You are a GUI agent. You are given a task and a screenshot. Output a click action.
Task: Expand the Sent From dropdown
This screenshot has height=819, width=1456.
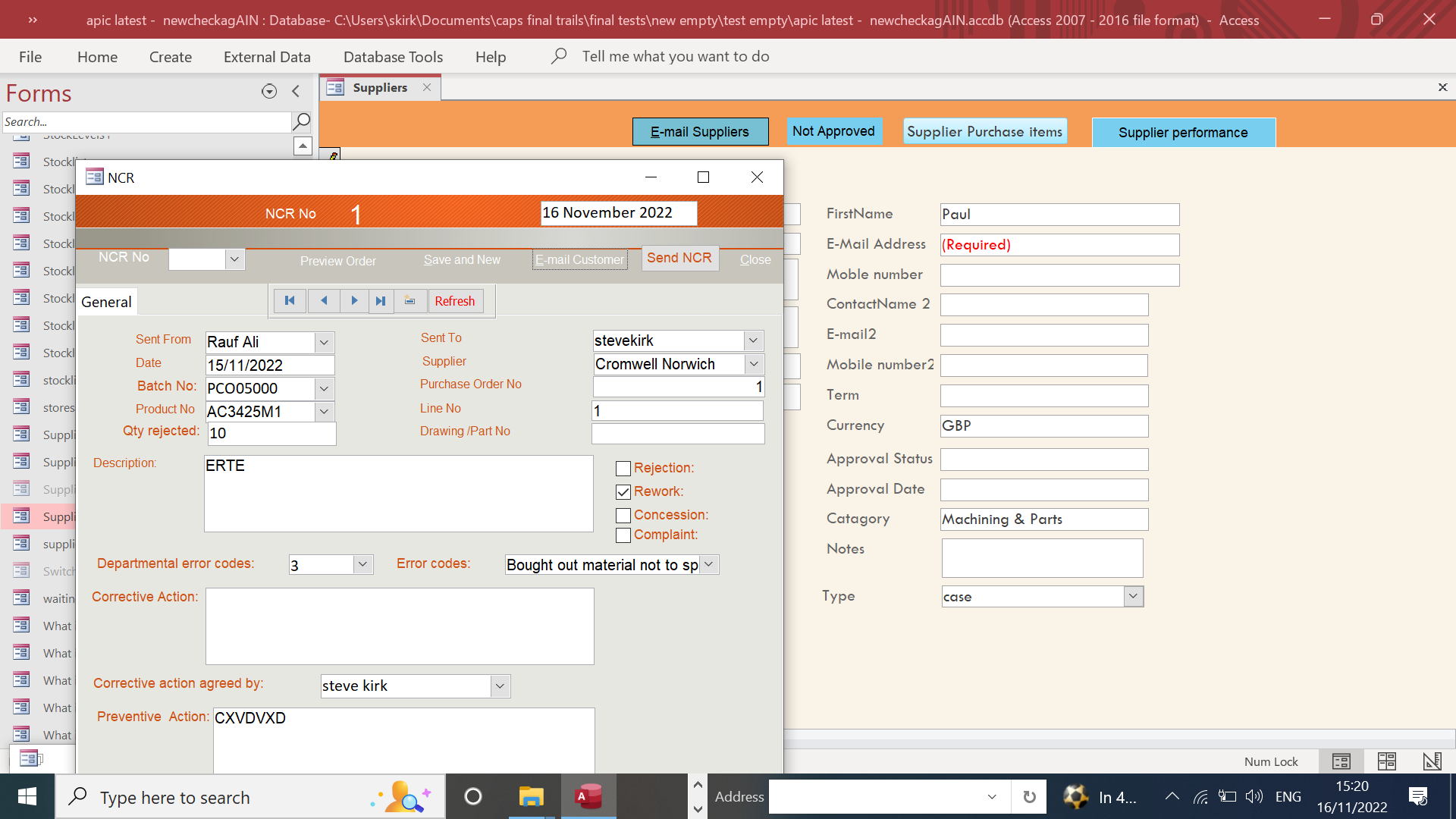click(324, 343)
